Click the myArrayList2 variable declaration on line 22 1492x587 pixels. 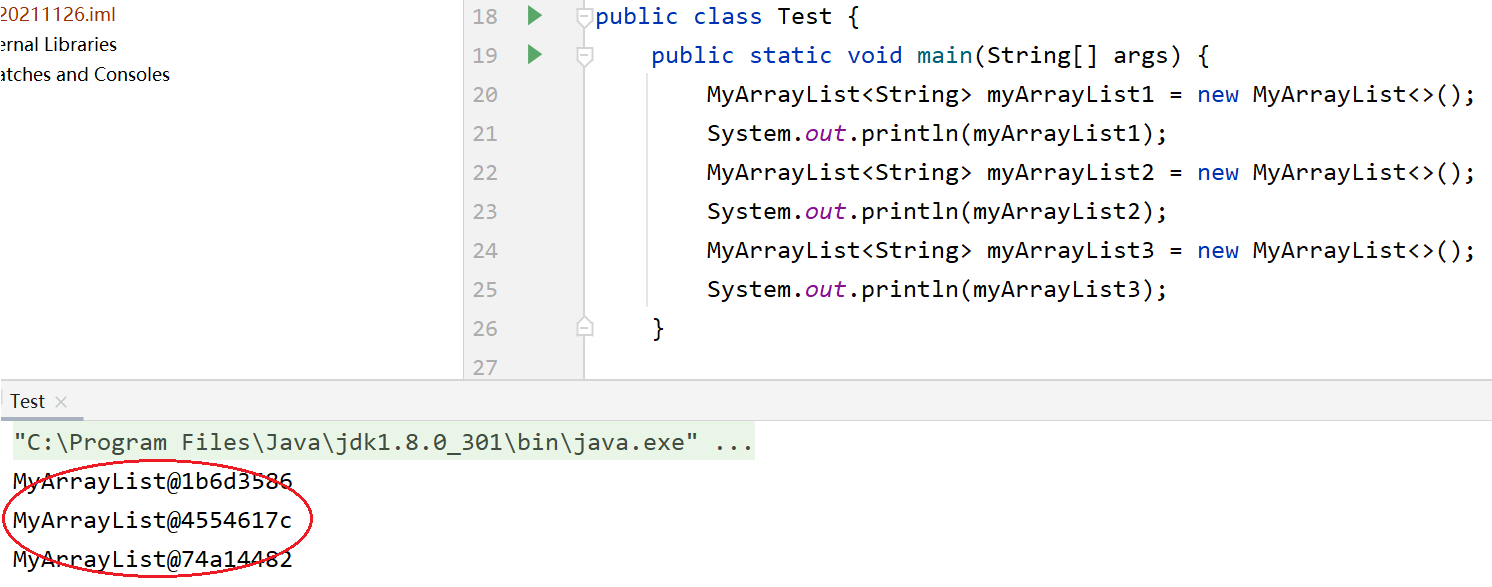pyautogui.click(x=1071, y=173)
